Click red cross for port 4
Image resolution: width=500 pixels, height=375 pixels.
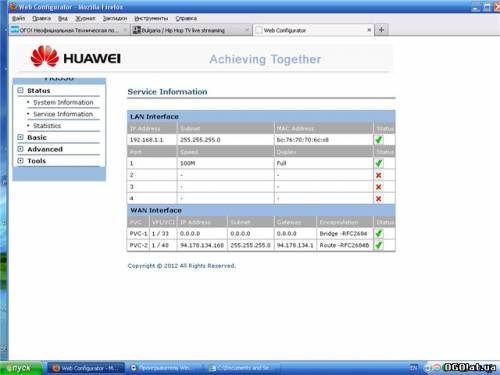click(x=378, y=199)
